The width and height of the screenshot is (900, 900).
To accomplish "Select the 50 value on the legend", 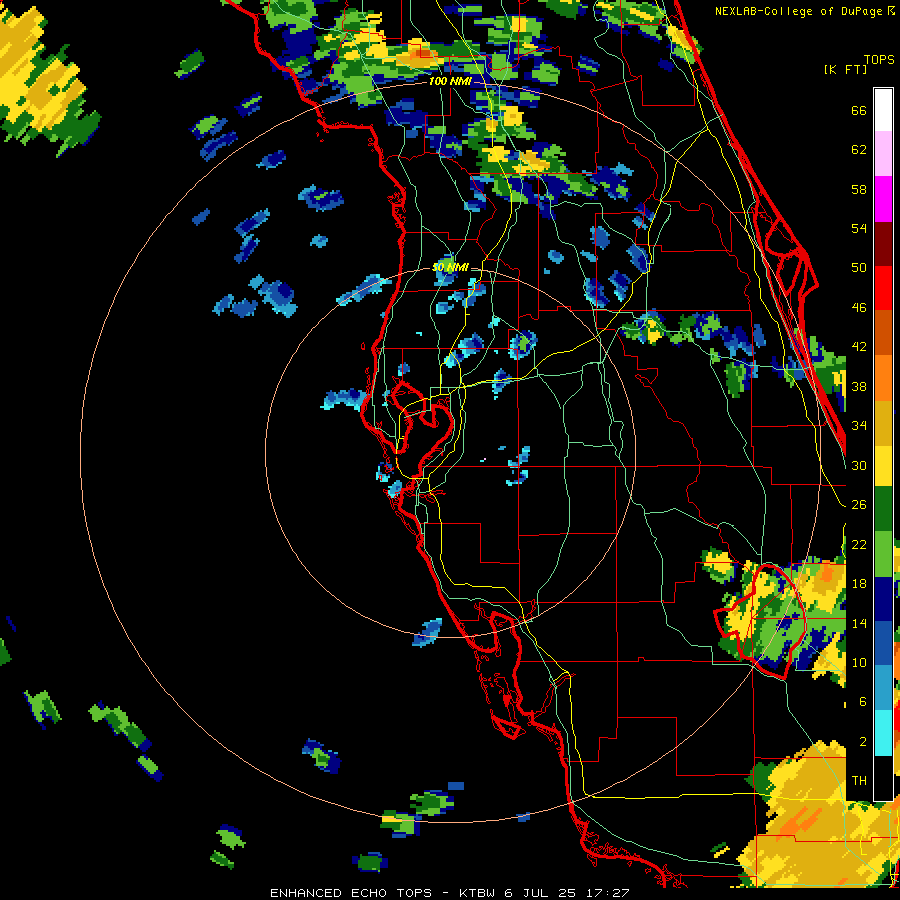I will tap(859, 268).
